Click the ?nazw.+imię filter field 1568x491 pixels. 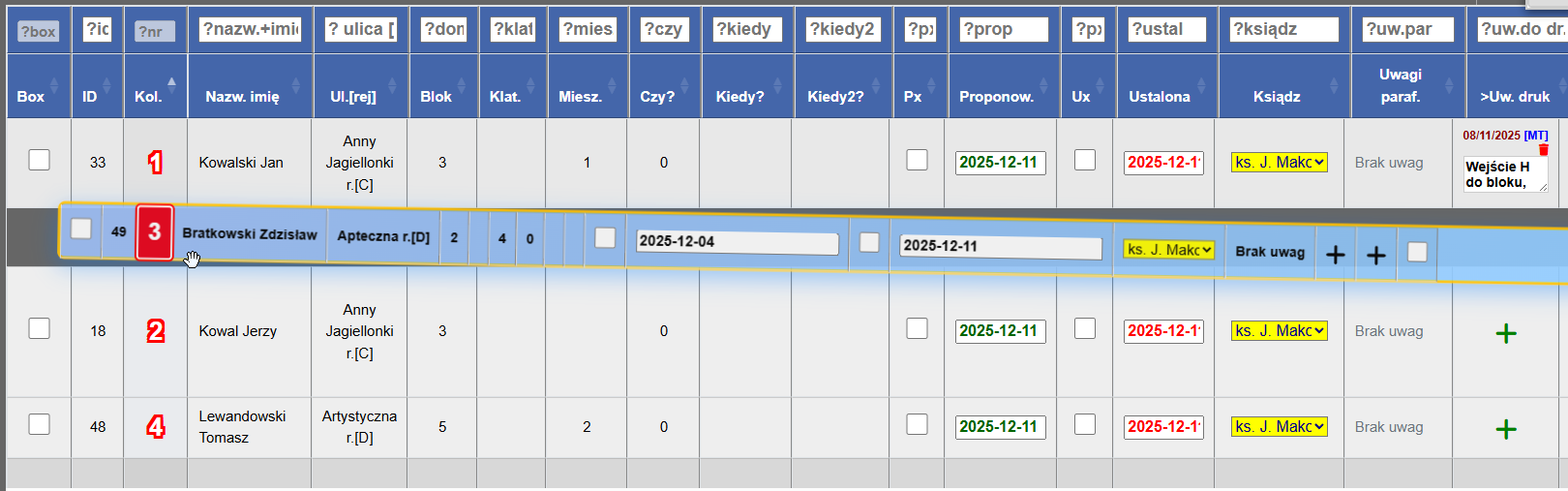[x=250, y=29]
